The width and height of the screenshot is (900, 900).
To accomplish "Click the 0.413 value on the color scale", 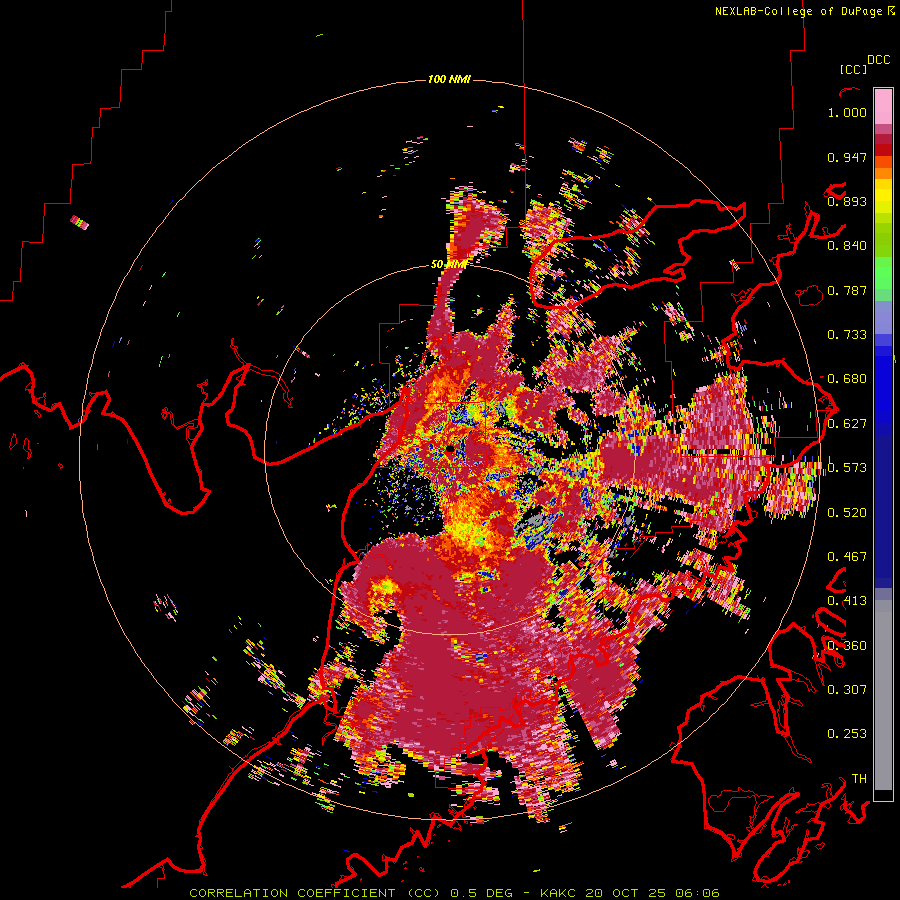I will 847,601.
